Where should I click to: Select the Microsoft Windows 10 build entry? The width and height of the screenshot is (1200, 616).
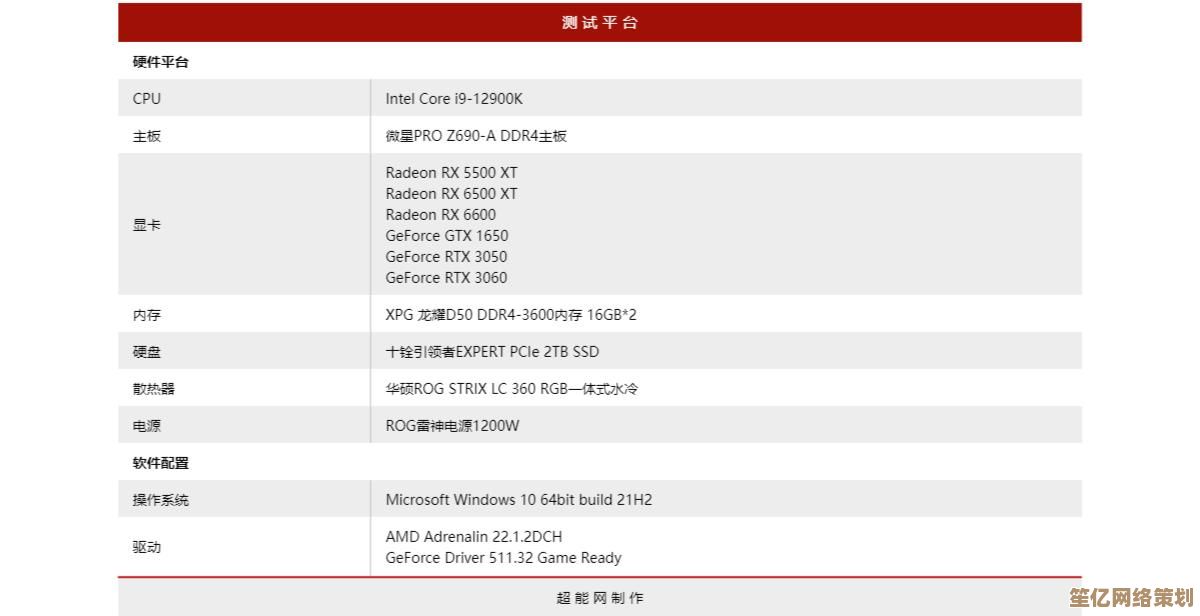click(519, 499)
